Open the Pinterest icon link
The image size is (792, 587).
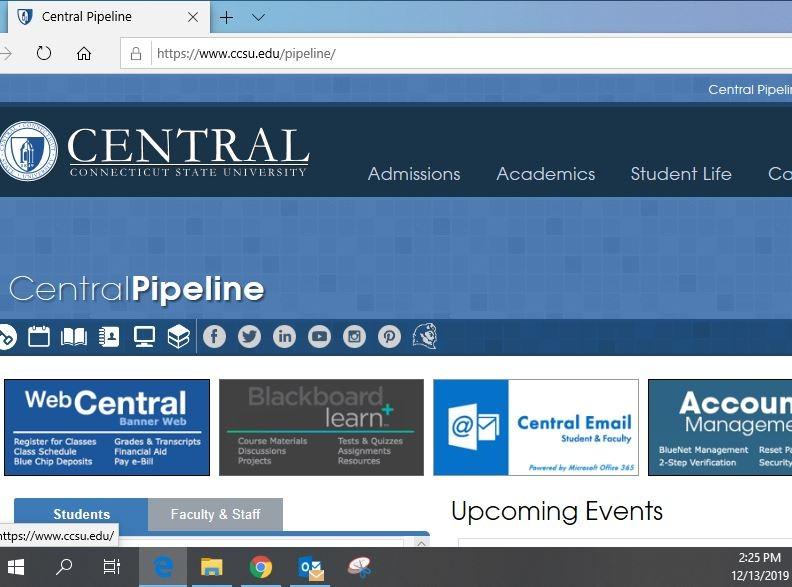[x=389, y=336]
